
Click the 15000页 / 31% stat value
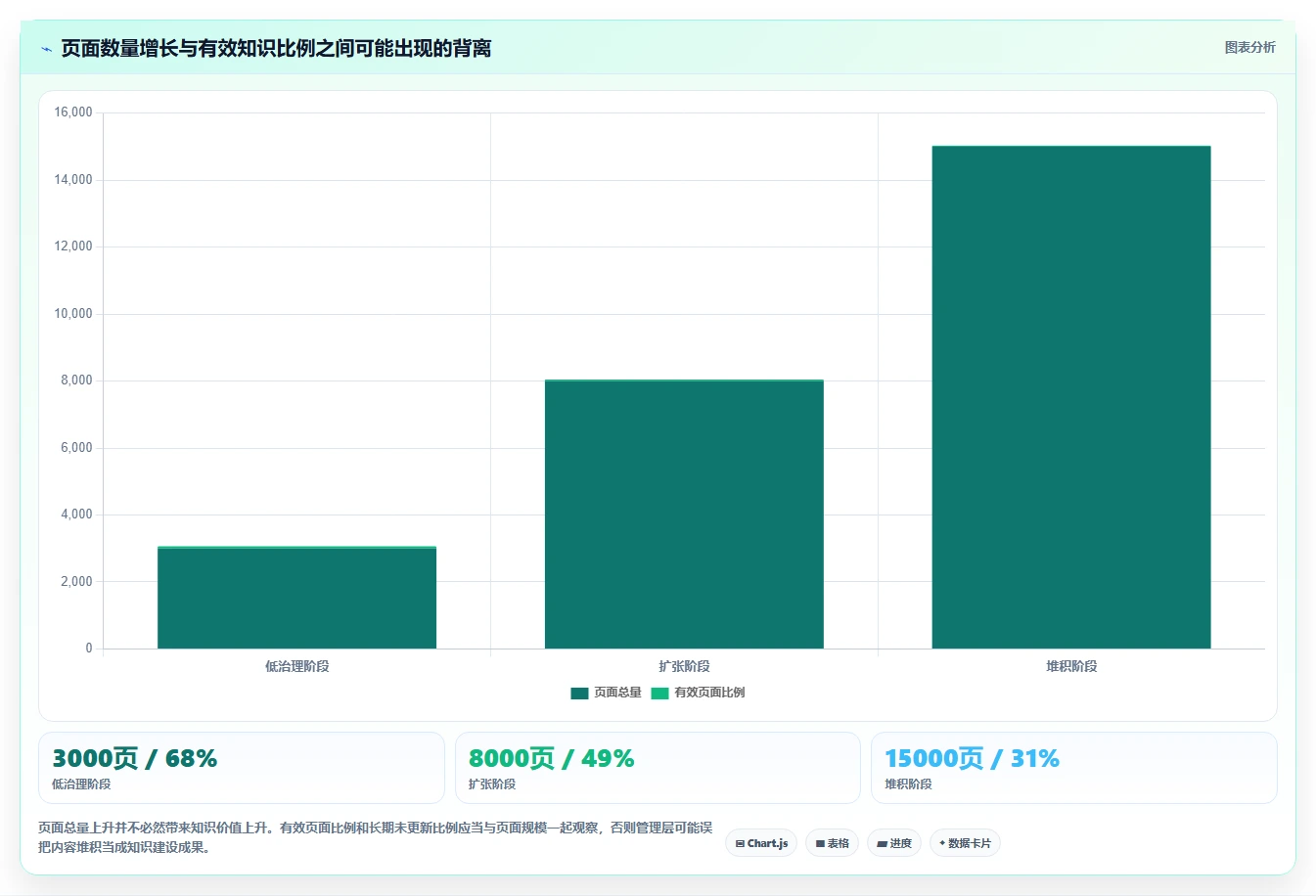coord(972,758)
